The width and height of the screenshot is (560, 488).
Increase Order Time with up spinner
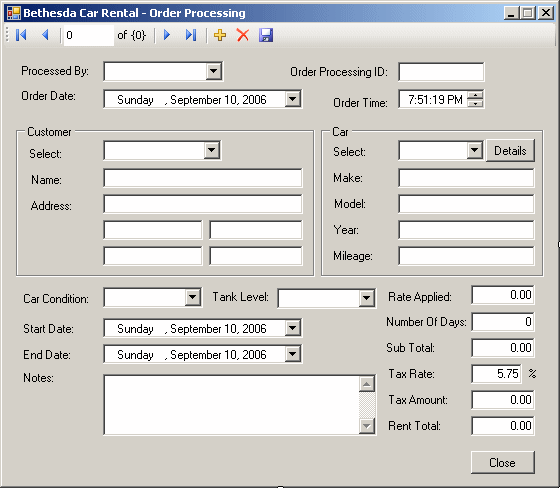(475, 95)
